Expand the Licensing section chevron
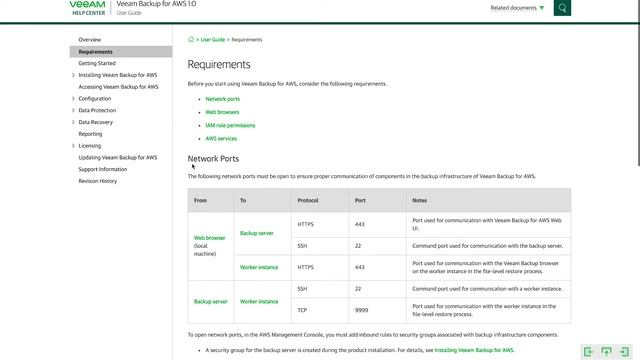 (x=73, y=146)
